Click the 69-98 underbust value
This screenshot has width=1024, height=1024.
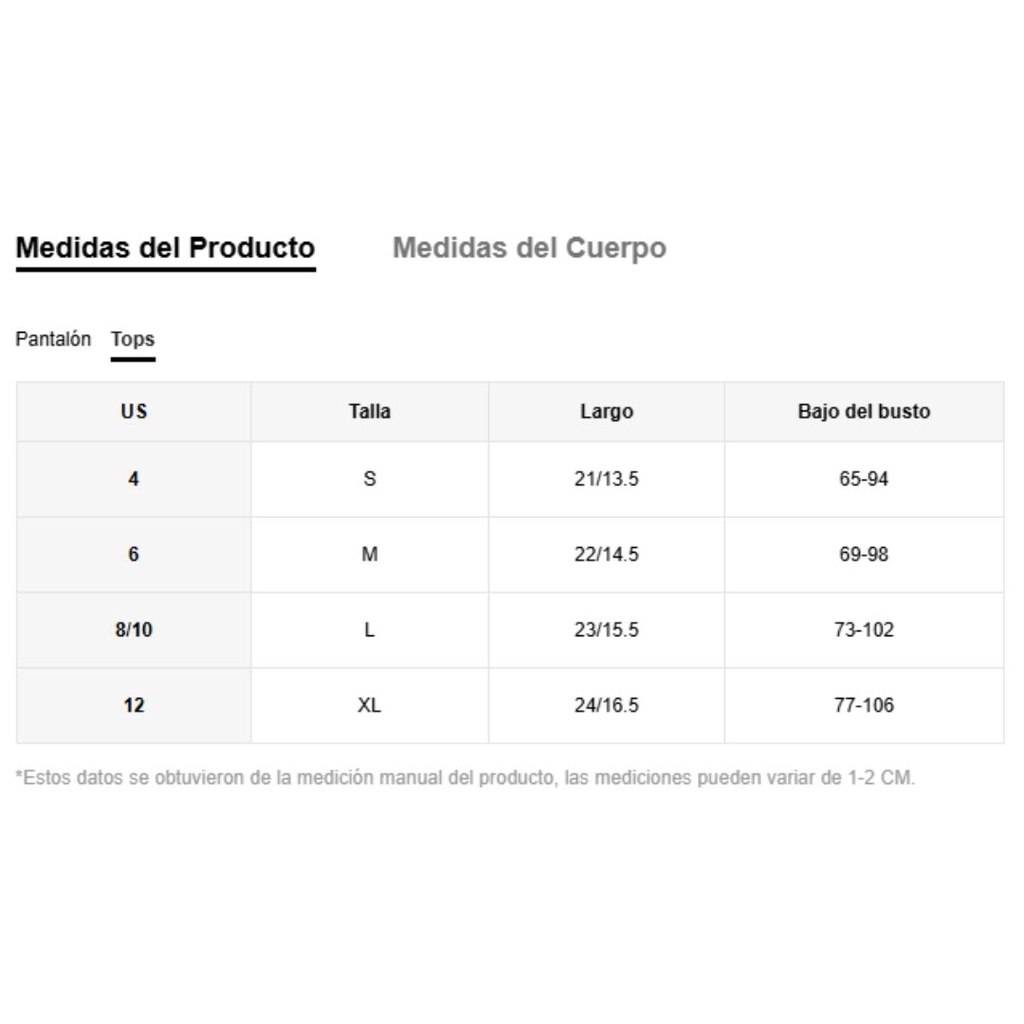pos(864,554)
